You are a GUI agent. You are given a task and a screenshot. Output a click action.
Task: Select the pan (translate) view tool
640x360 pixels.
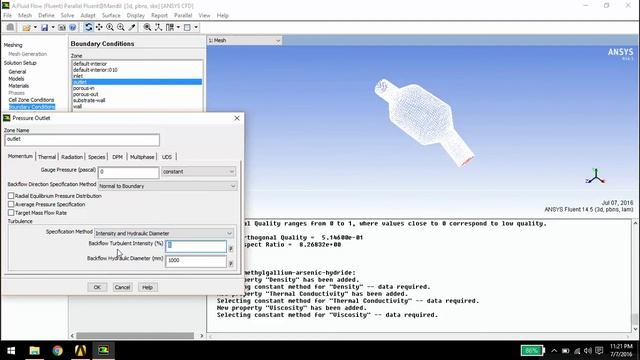[99, 27]
